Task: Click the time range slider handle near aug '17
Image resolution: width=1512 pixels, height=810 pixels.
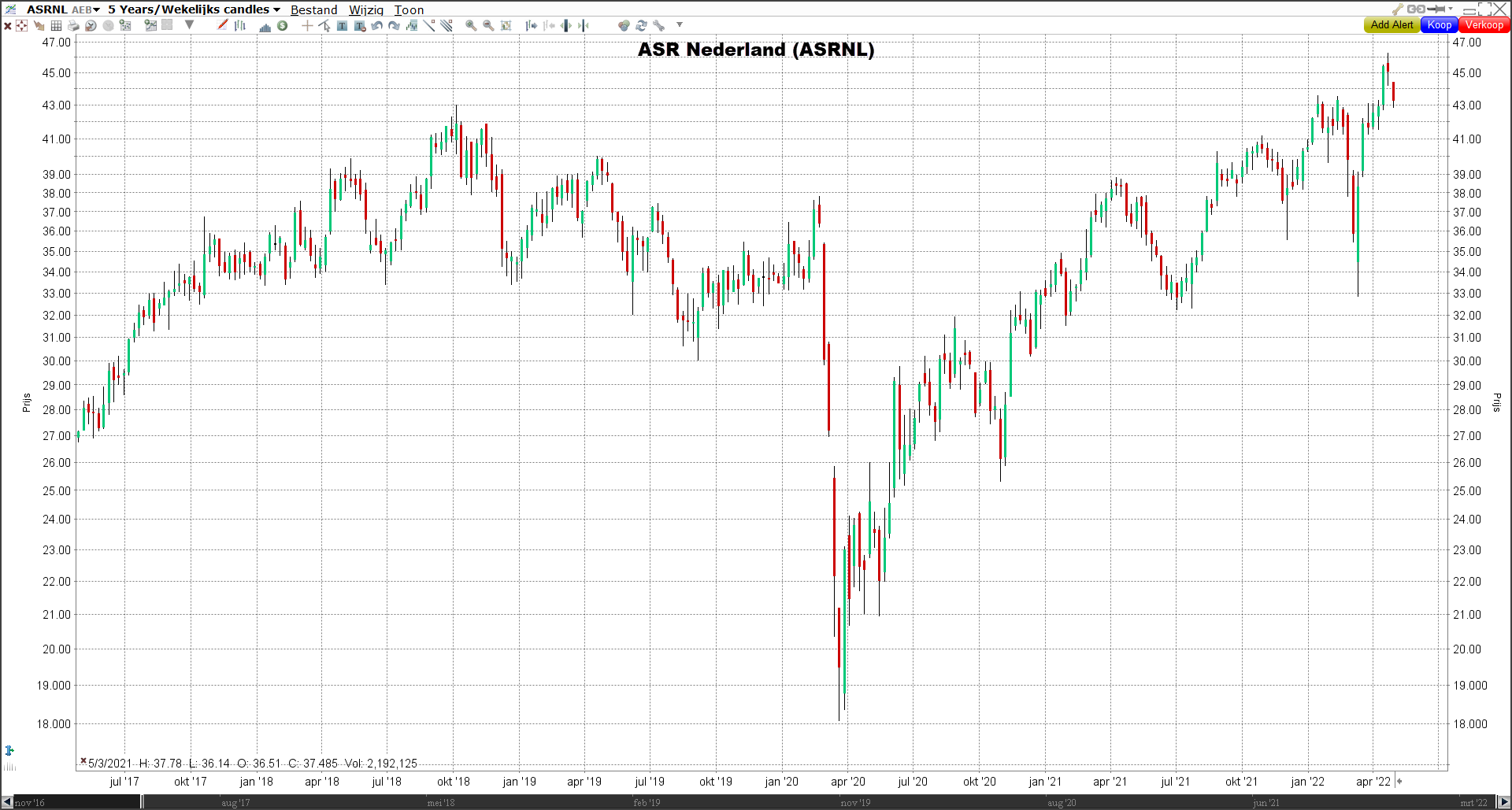Action: [143, 802]
